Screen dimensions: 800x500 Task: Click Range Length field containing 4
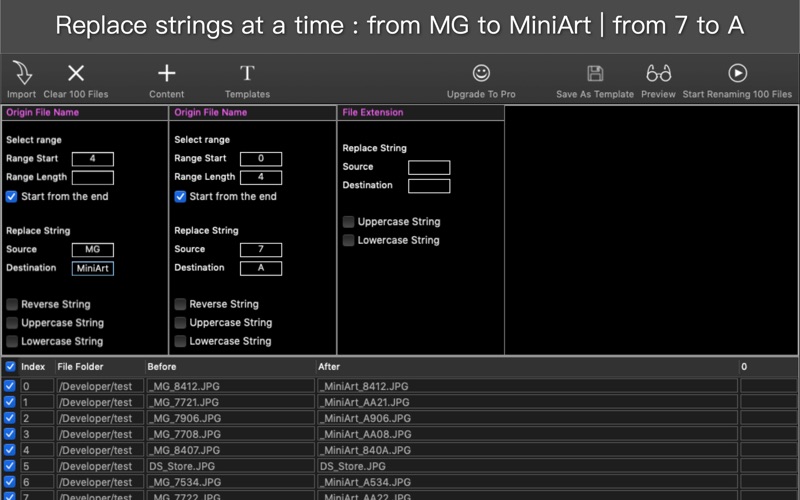261,177
